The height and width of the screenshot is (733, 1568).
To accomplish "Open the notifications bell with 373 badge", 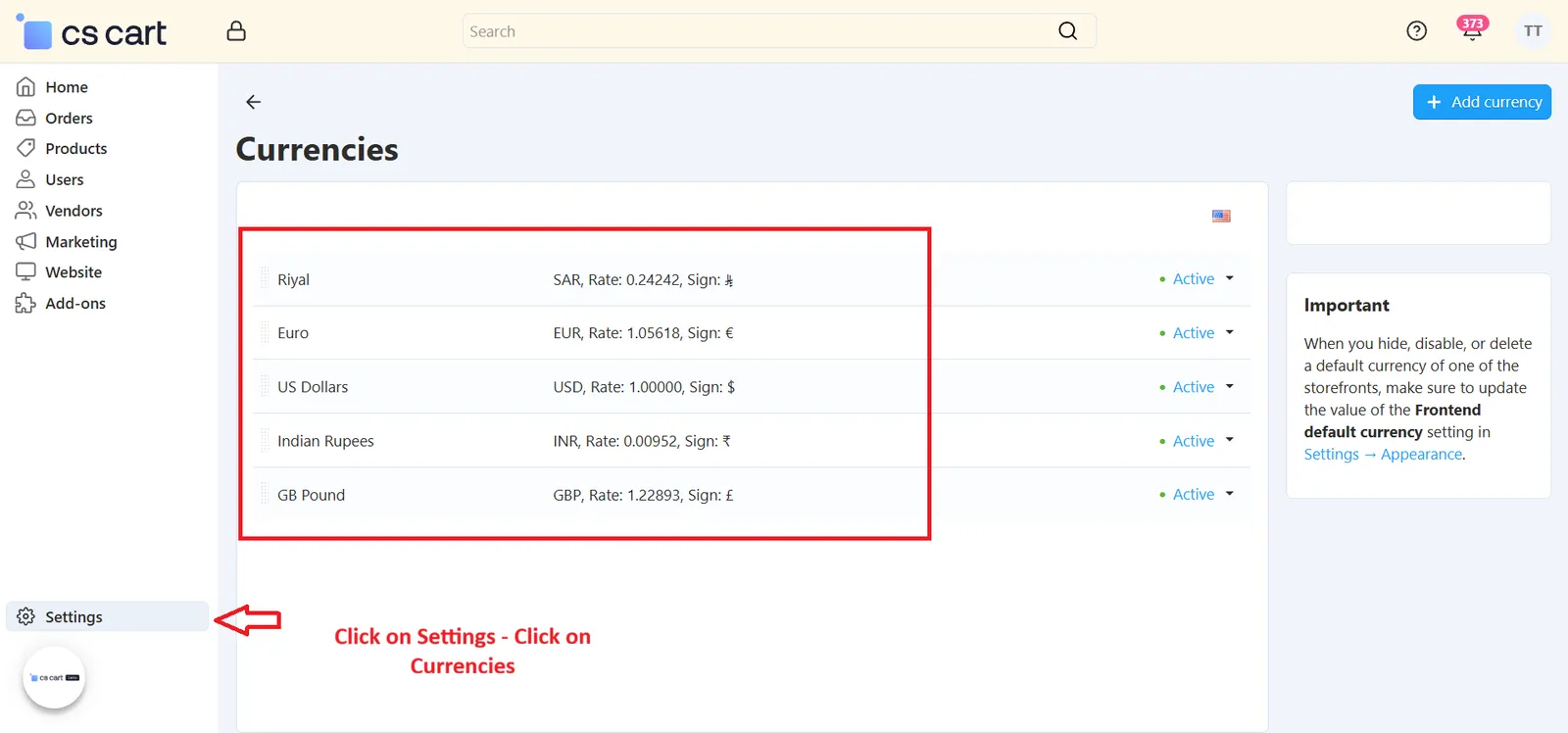I will click(1472, 29).
